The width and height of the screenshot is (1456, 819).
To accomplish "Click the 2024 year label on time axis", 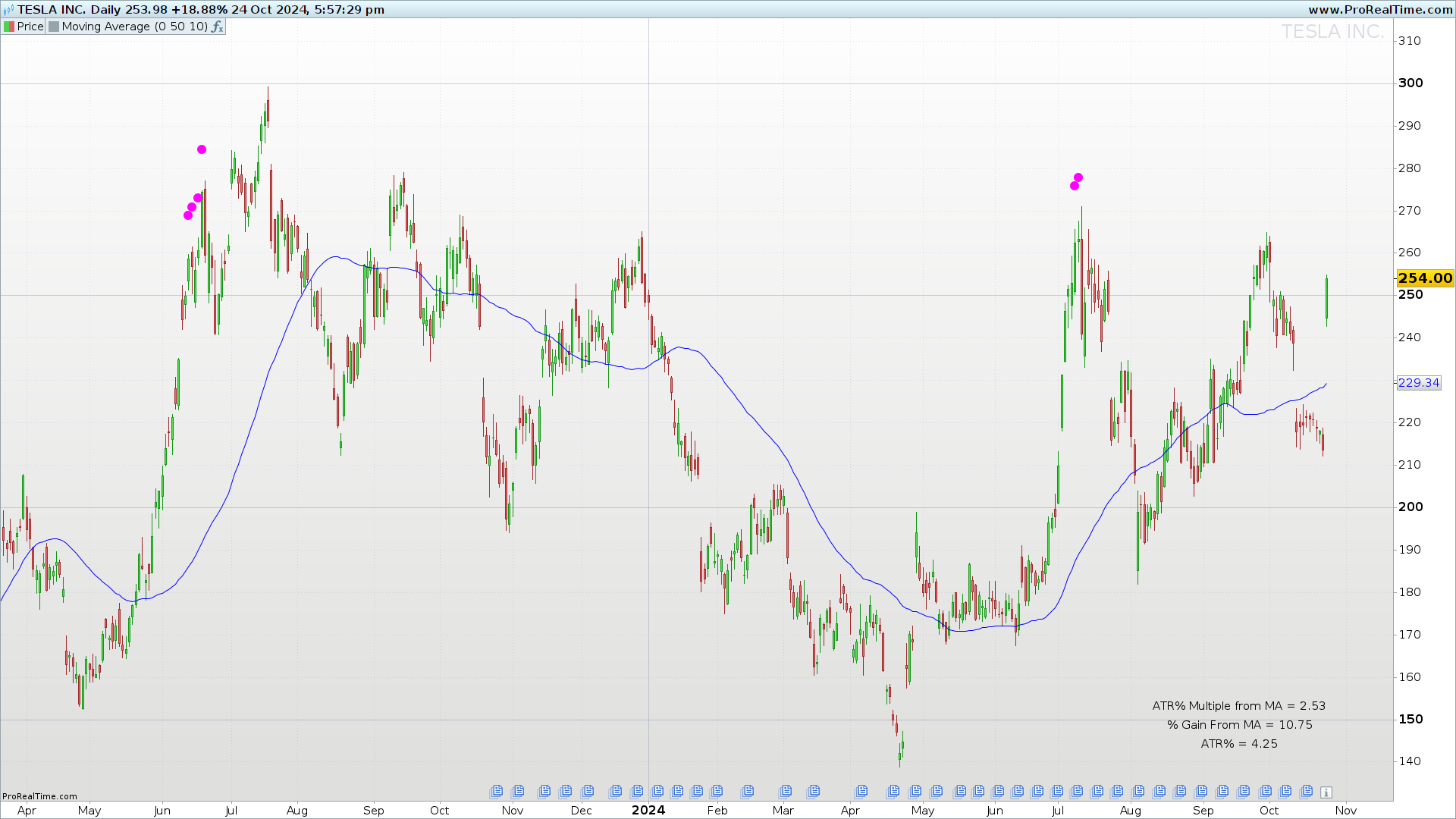I will point(648,810).
